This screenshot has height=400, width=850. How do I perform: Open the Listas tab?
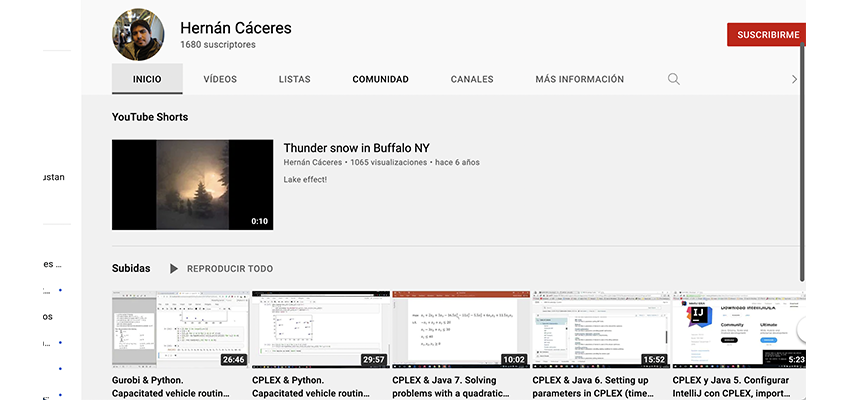pos(294,79)
